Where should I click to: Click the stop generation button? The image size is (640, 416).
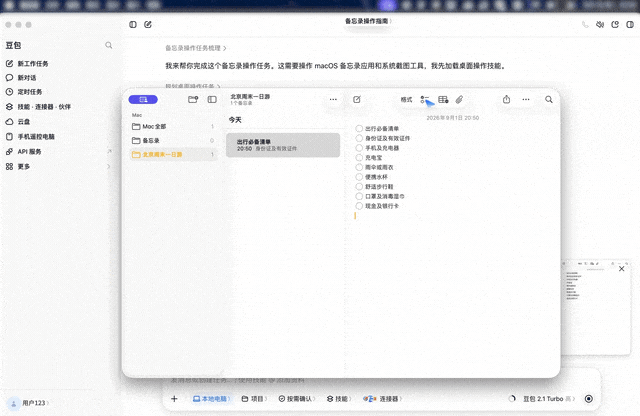coord(589,399)
